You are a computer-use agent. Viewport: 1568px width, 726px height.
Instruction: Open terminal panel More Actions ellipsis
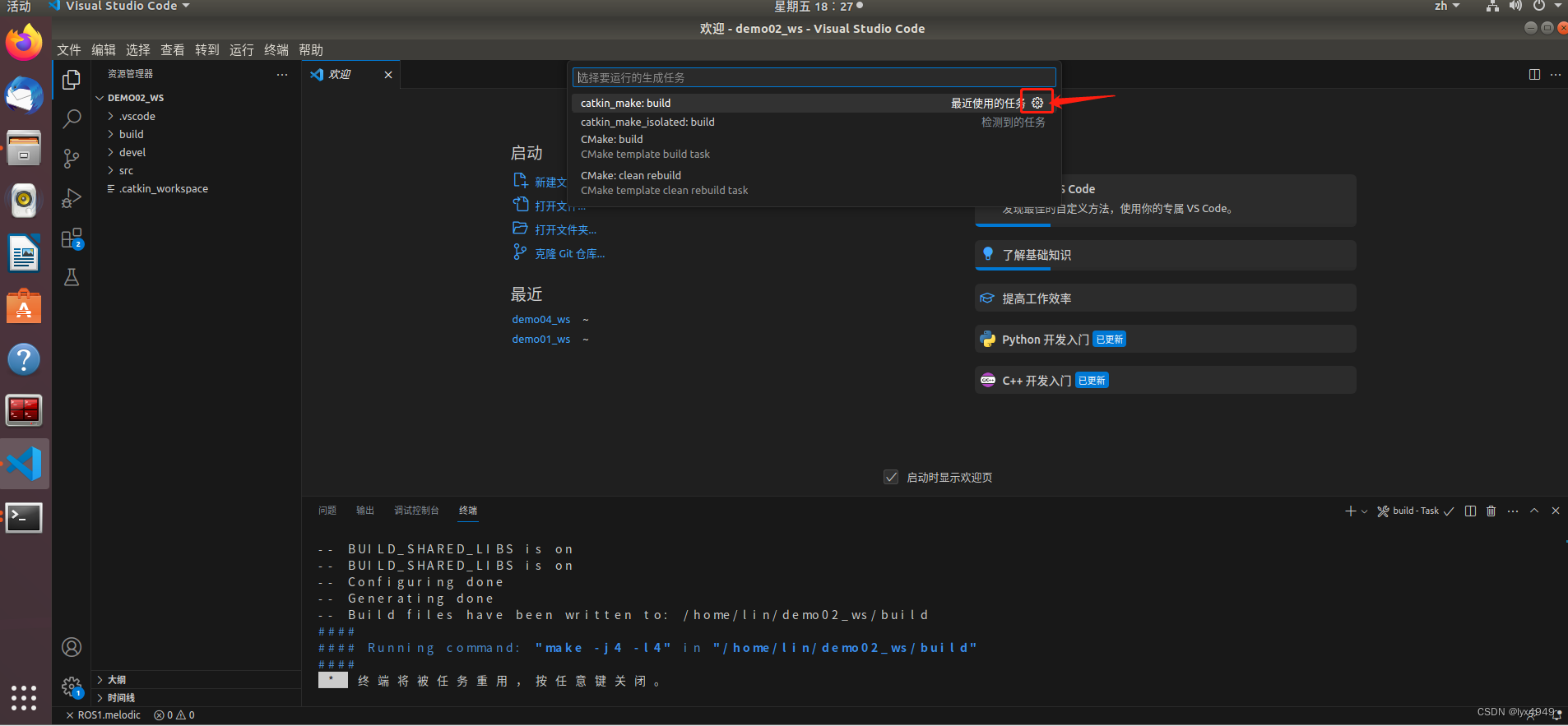1512,511
